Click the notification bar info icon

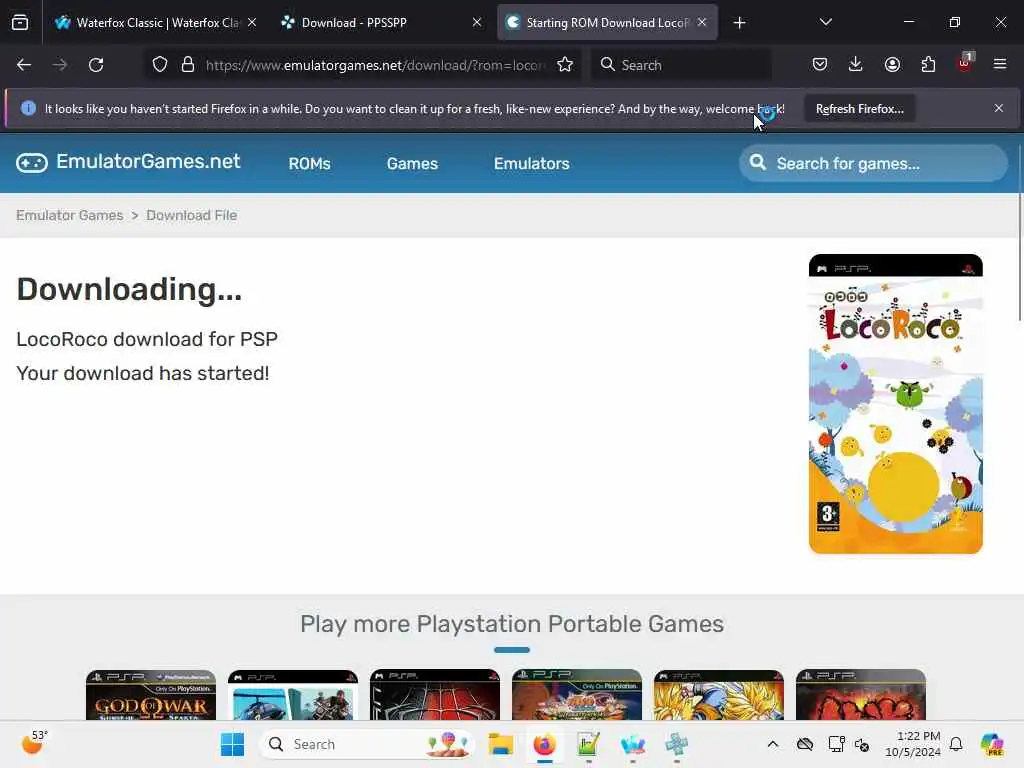[28, 108]
